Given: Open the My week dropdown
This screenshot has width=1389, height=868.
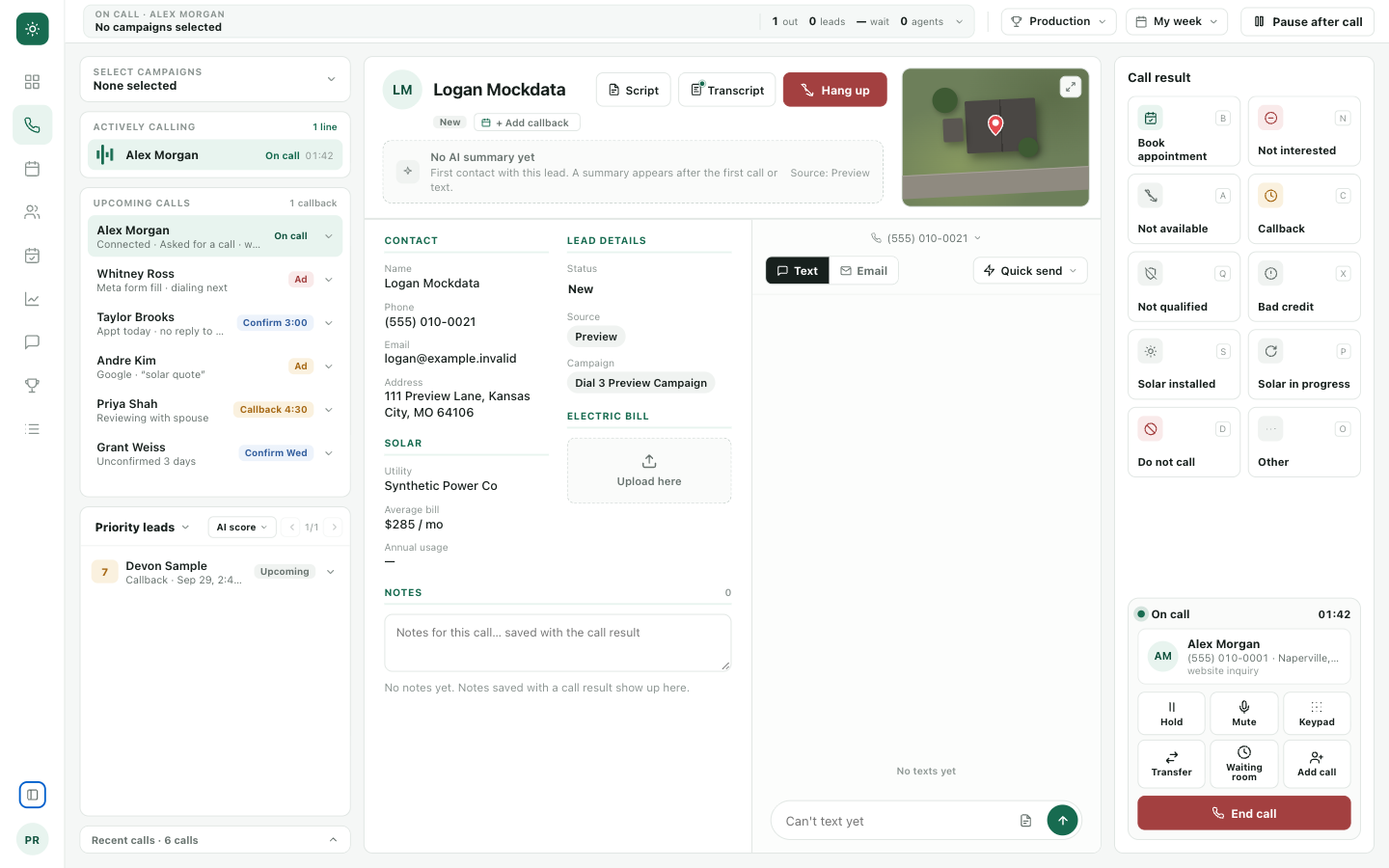Looking at the screenshot, I should point(1177,21).
